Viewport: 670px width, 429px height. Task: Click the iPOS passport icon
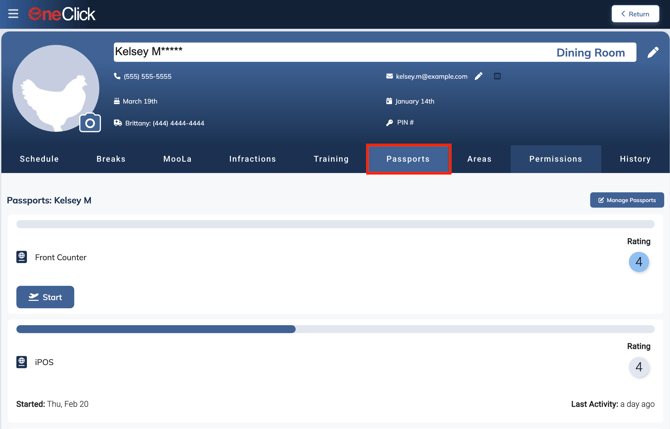tap(22, 362)
